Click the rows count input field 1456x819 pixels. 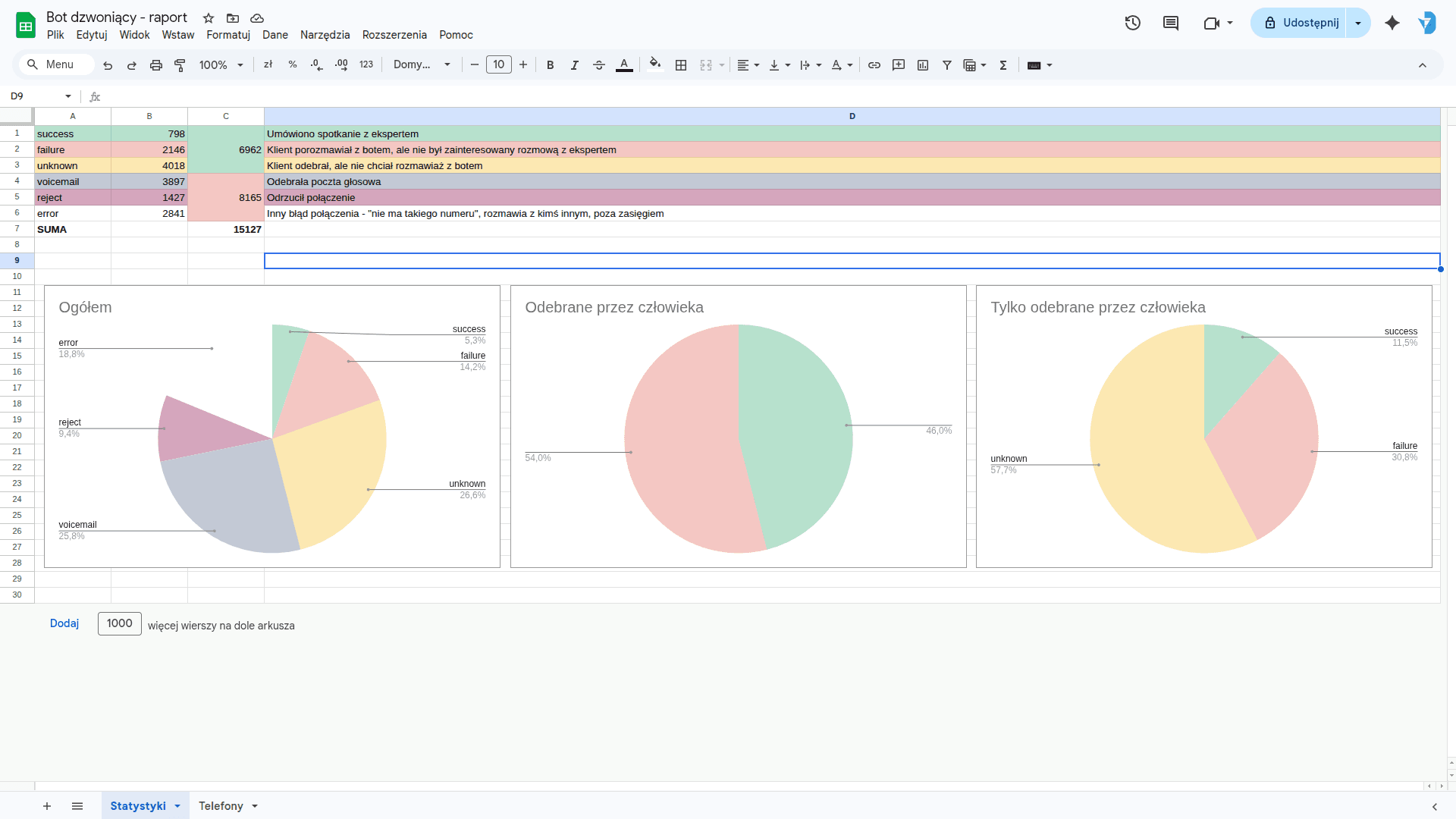(x=119, y=623)
